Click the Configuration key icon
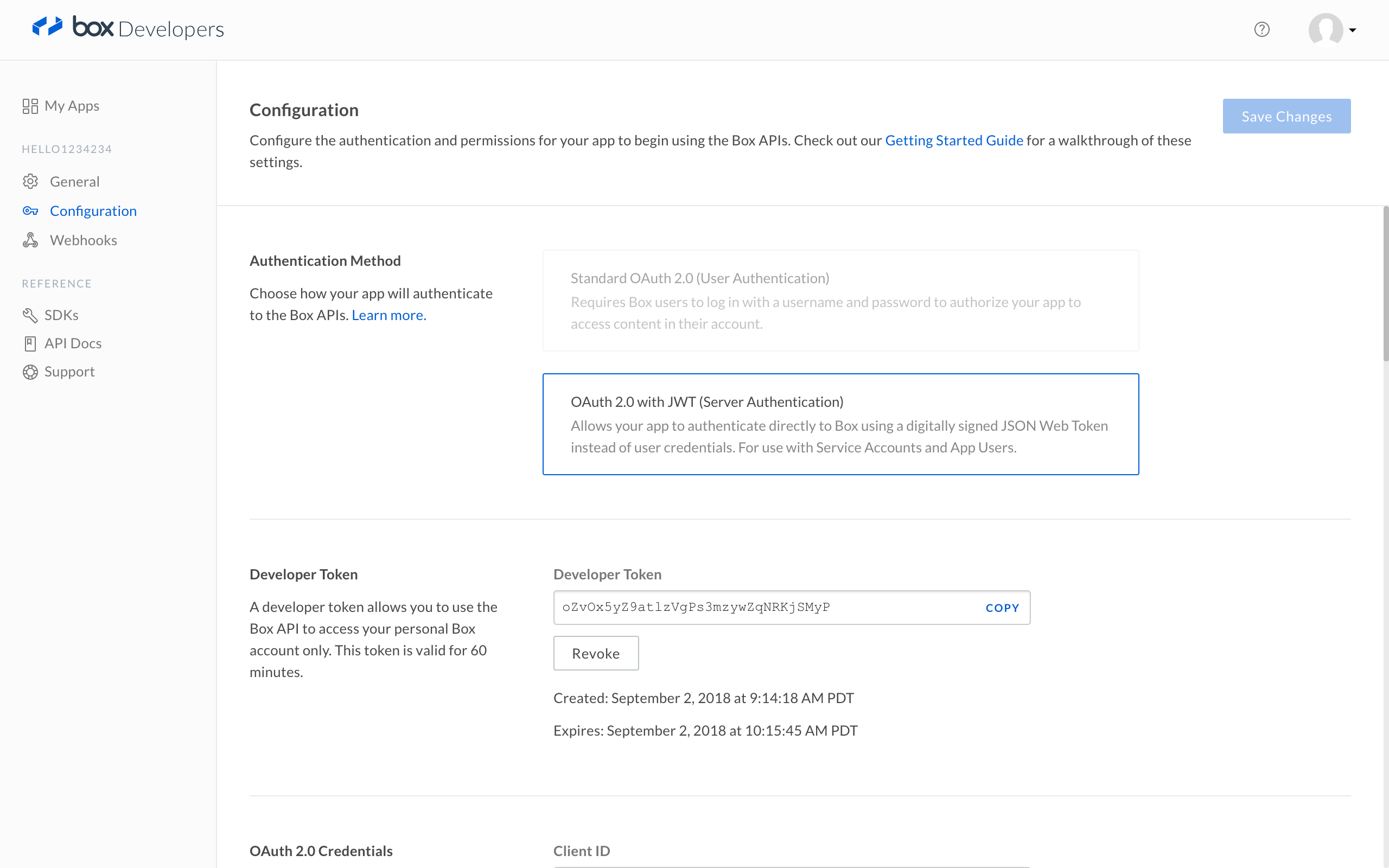Screen dimensions: 1389x868 (30, 210)
